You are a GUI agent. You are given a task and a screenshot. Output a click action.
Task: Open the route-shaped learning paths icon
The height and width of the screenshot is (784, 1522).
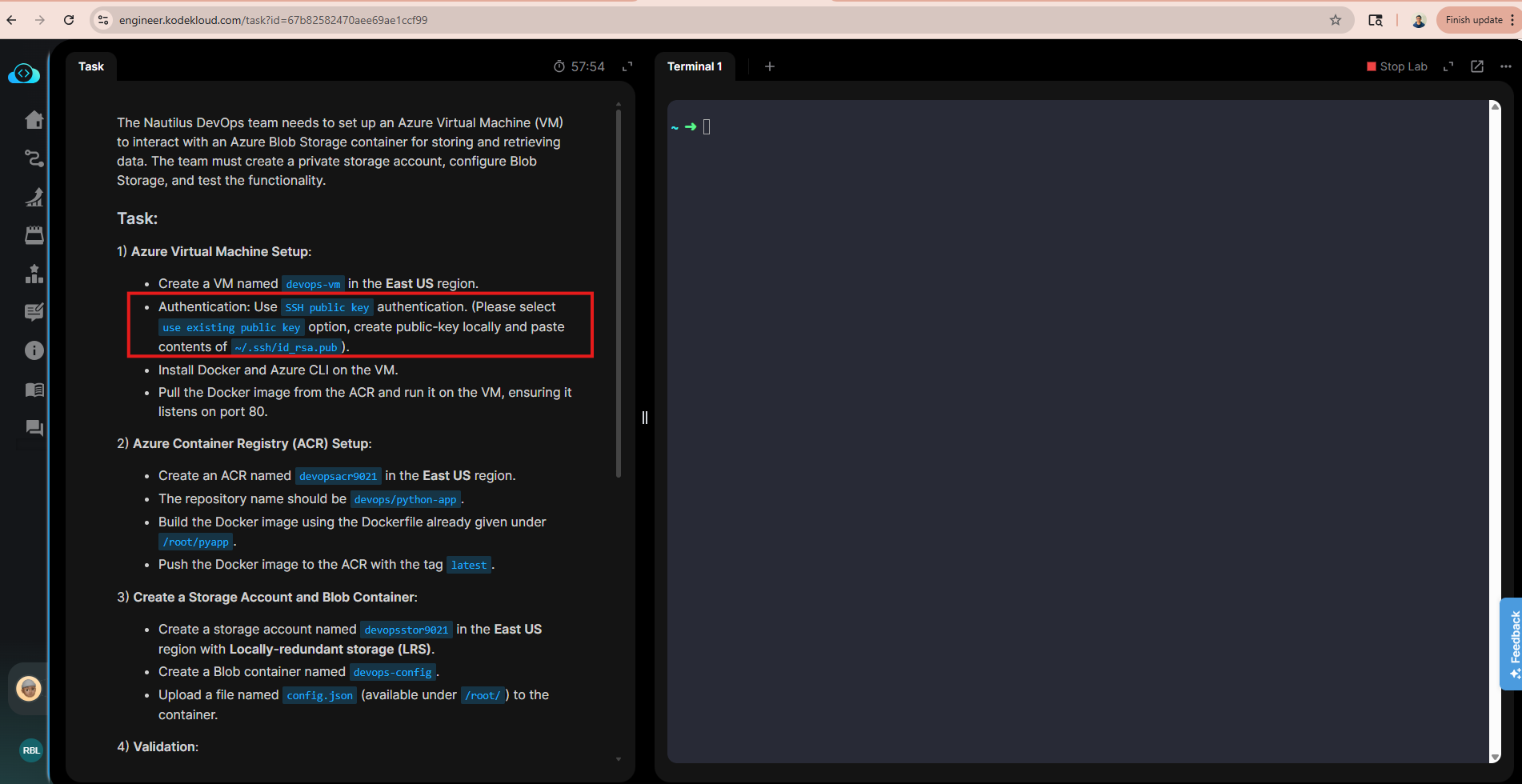34,158
